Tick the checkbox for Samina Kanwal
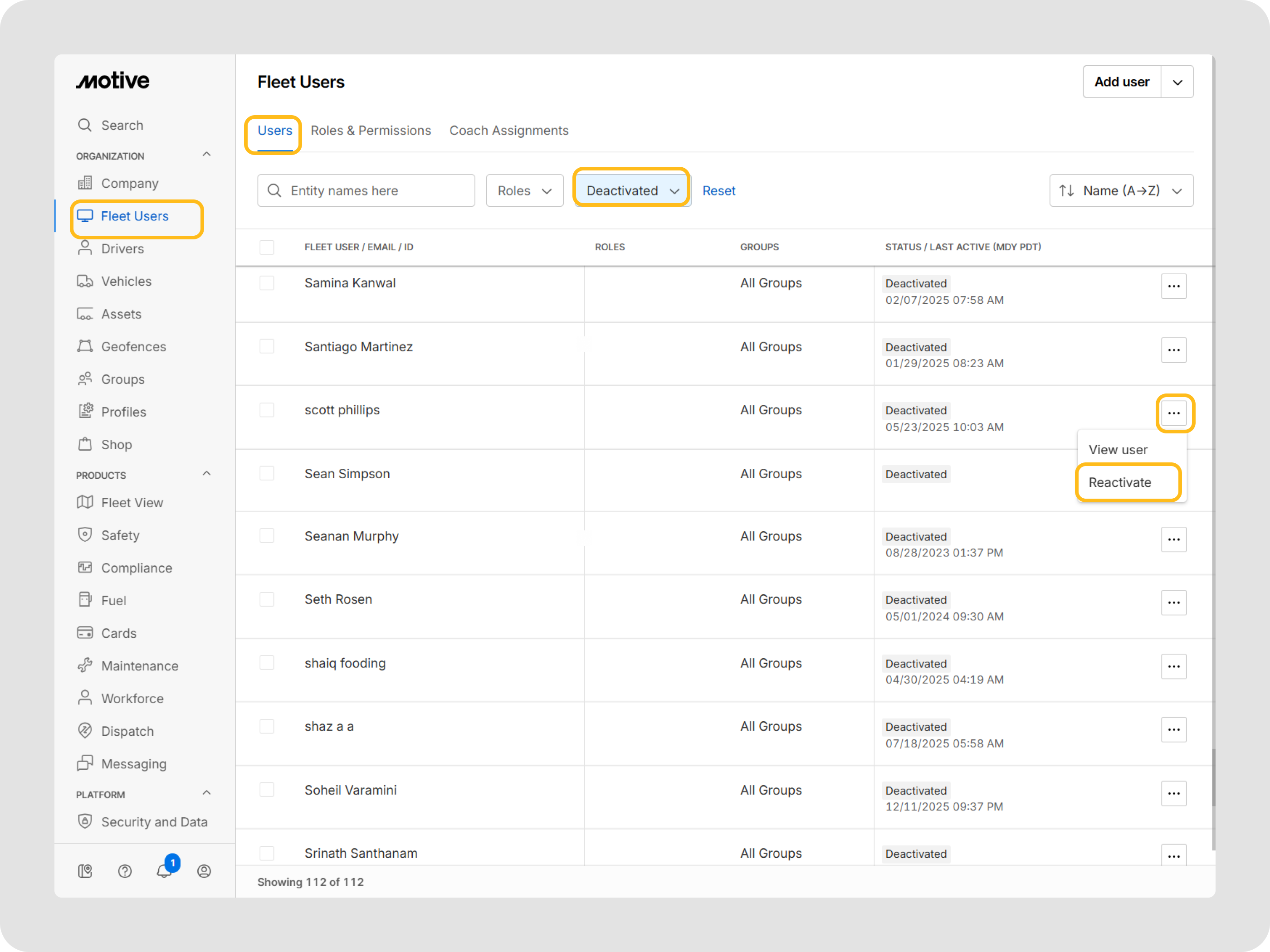The height and width of the screenshot is (952, 1270). (x=266, y=283)
